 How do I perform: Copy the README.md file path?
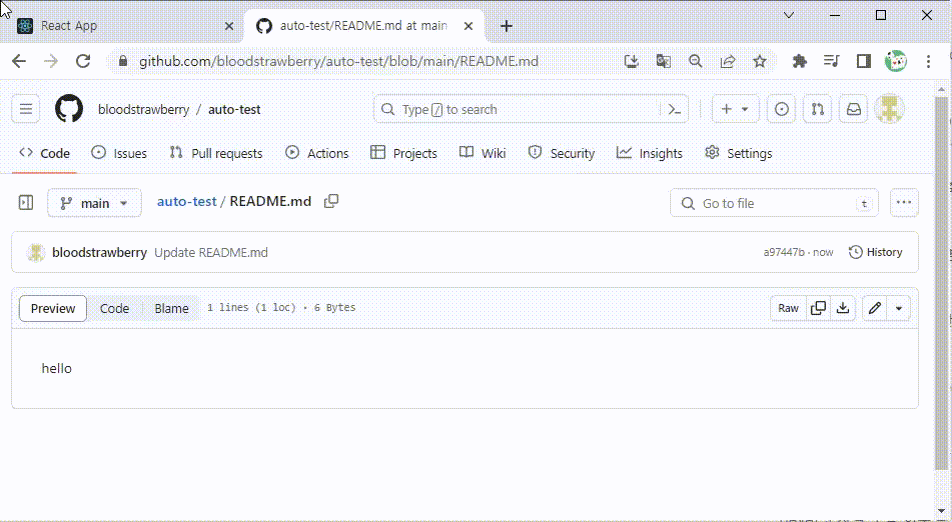331,202
